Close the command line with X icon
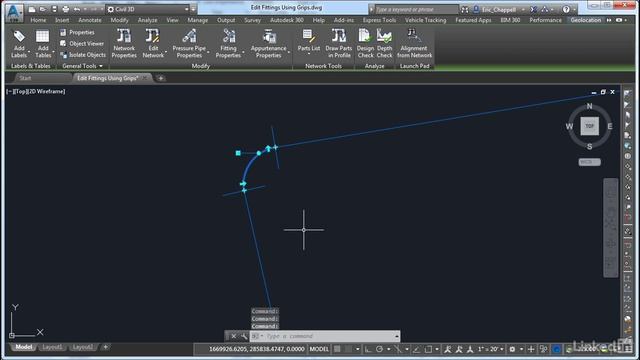 [233, 336]
